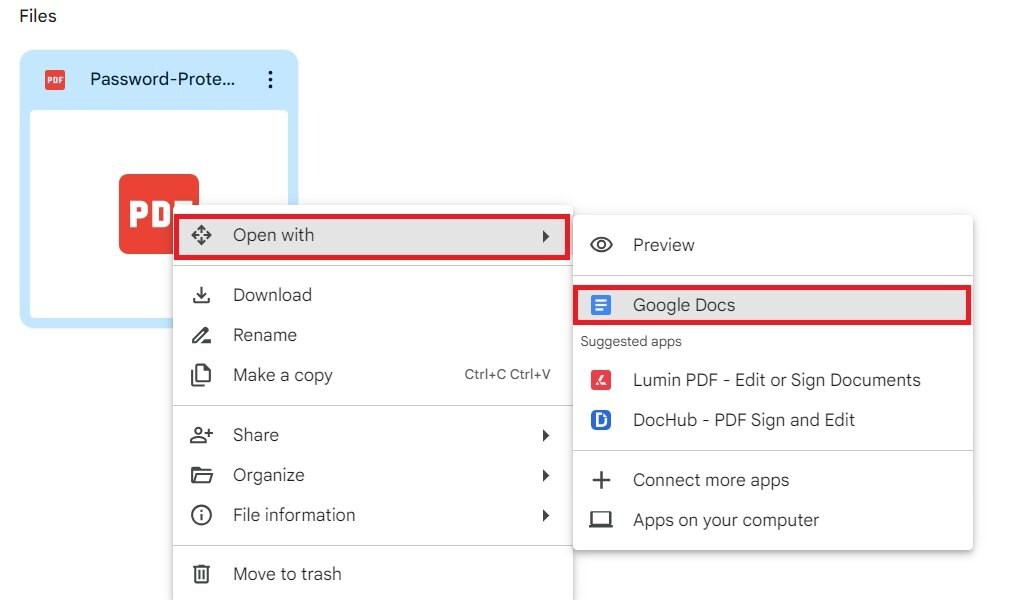Choose Preview from the Open with menu
The height and width of the screenshot is (600, 1015).
(664, 244)
